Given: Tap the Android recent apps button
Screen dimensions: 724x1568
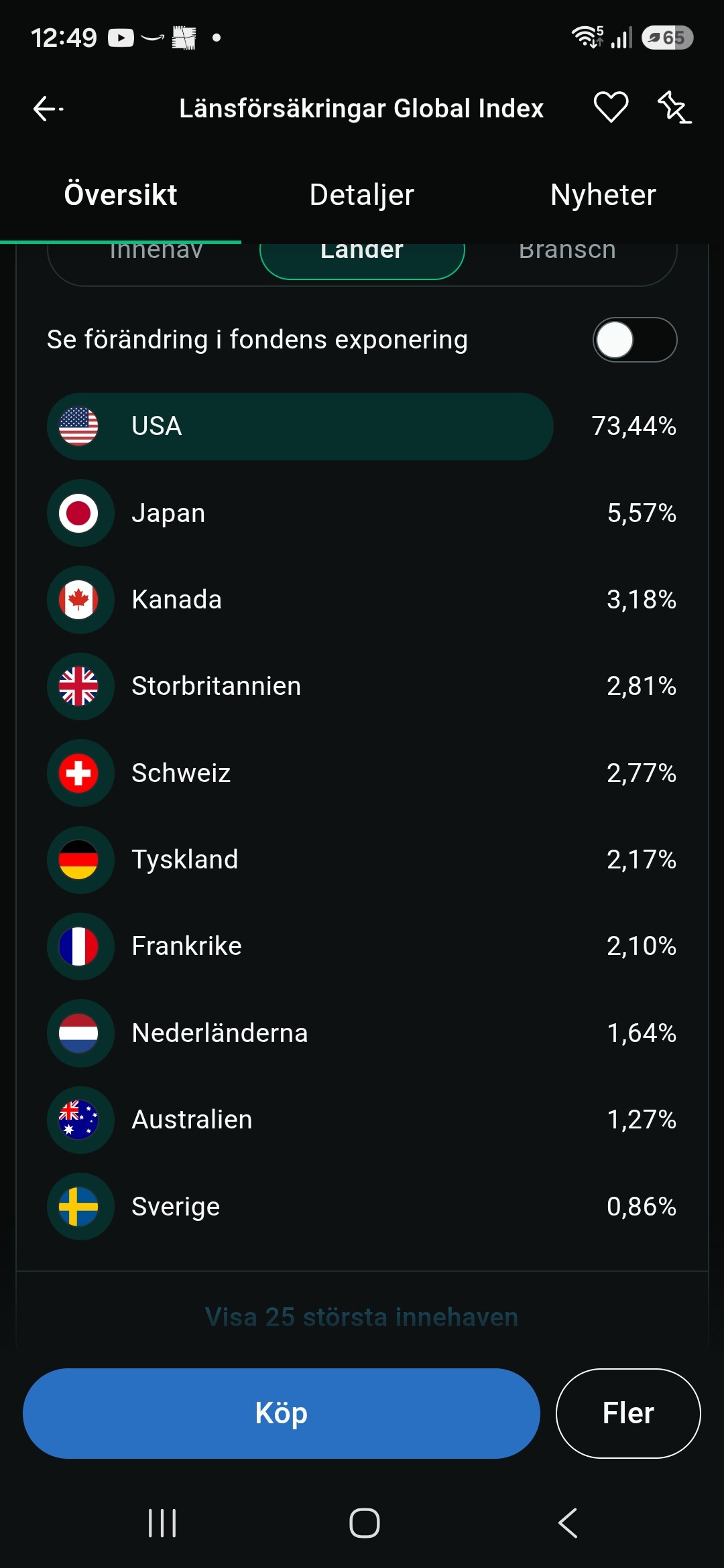Looking at the screenshot, I should (x=162, y=1523).
